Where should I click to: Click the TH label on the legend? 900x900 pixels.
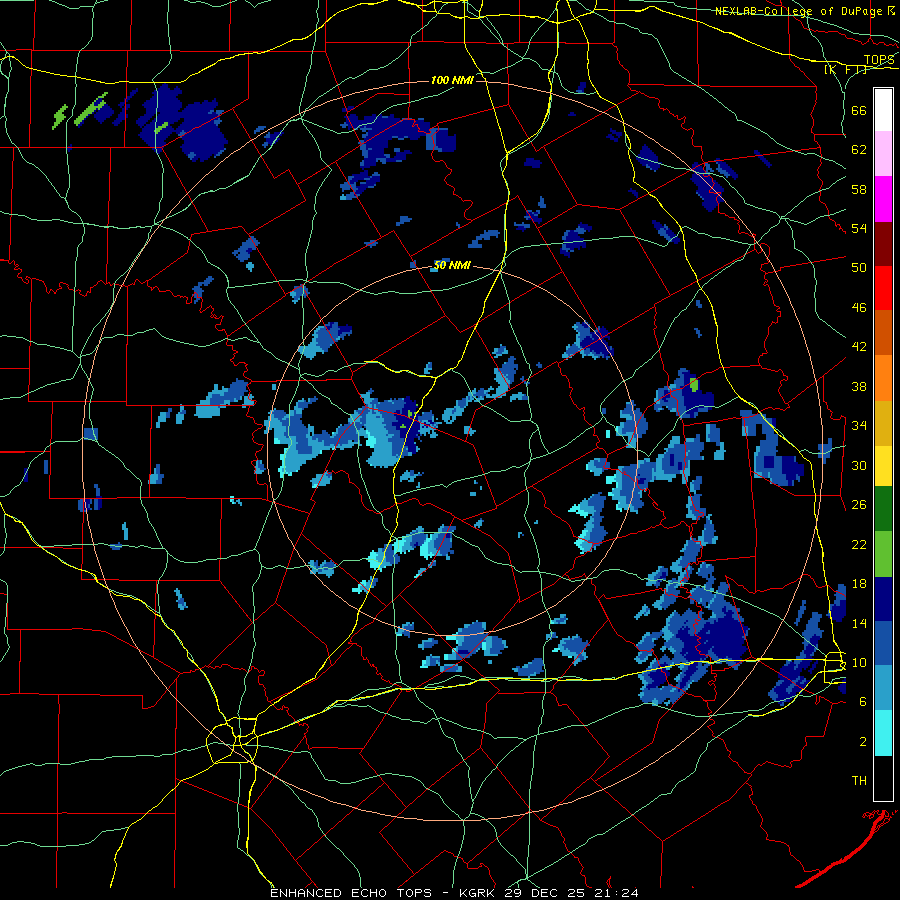click(859, 781)
